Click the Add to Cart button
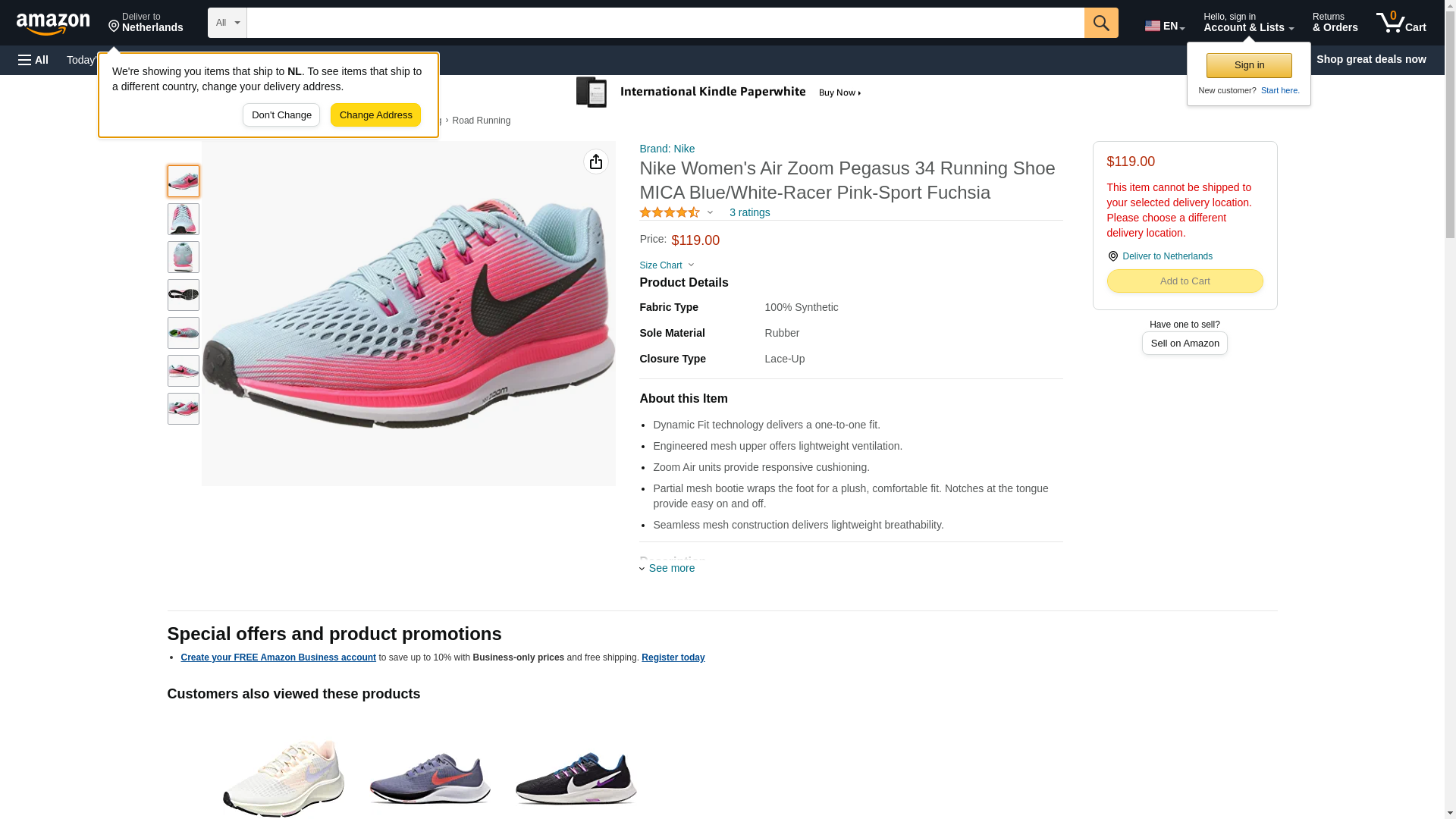The height and width of the screenshot is (819, 1456). (1185, 281)
